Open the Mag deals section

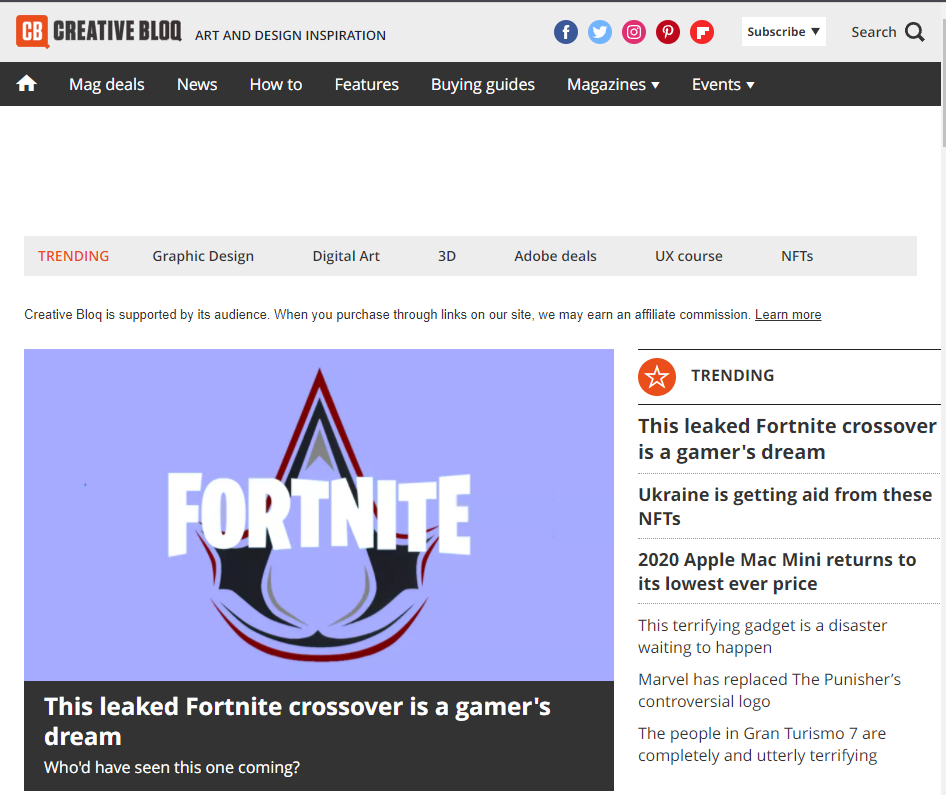coord(107,84)
